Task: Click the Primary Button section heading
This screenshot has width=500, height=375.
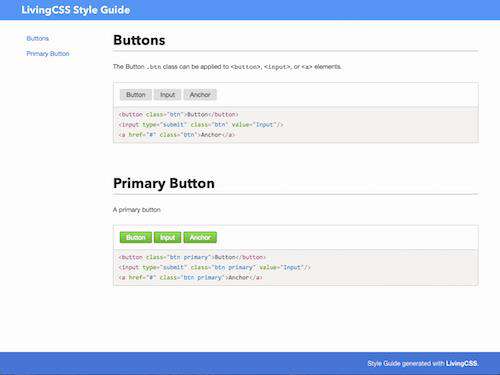Action: (164, 183)
